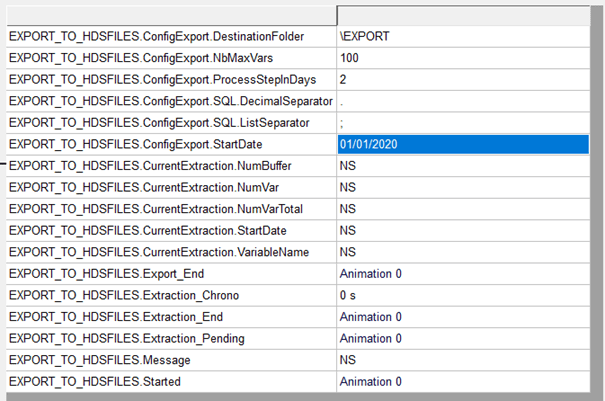Click Animation 0 value of Extraction_Pending
Image resolution: width=605 pixels, height=401 pixels.
[370, 339]
